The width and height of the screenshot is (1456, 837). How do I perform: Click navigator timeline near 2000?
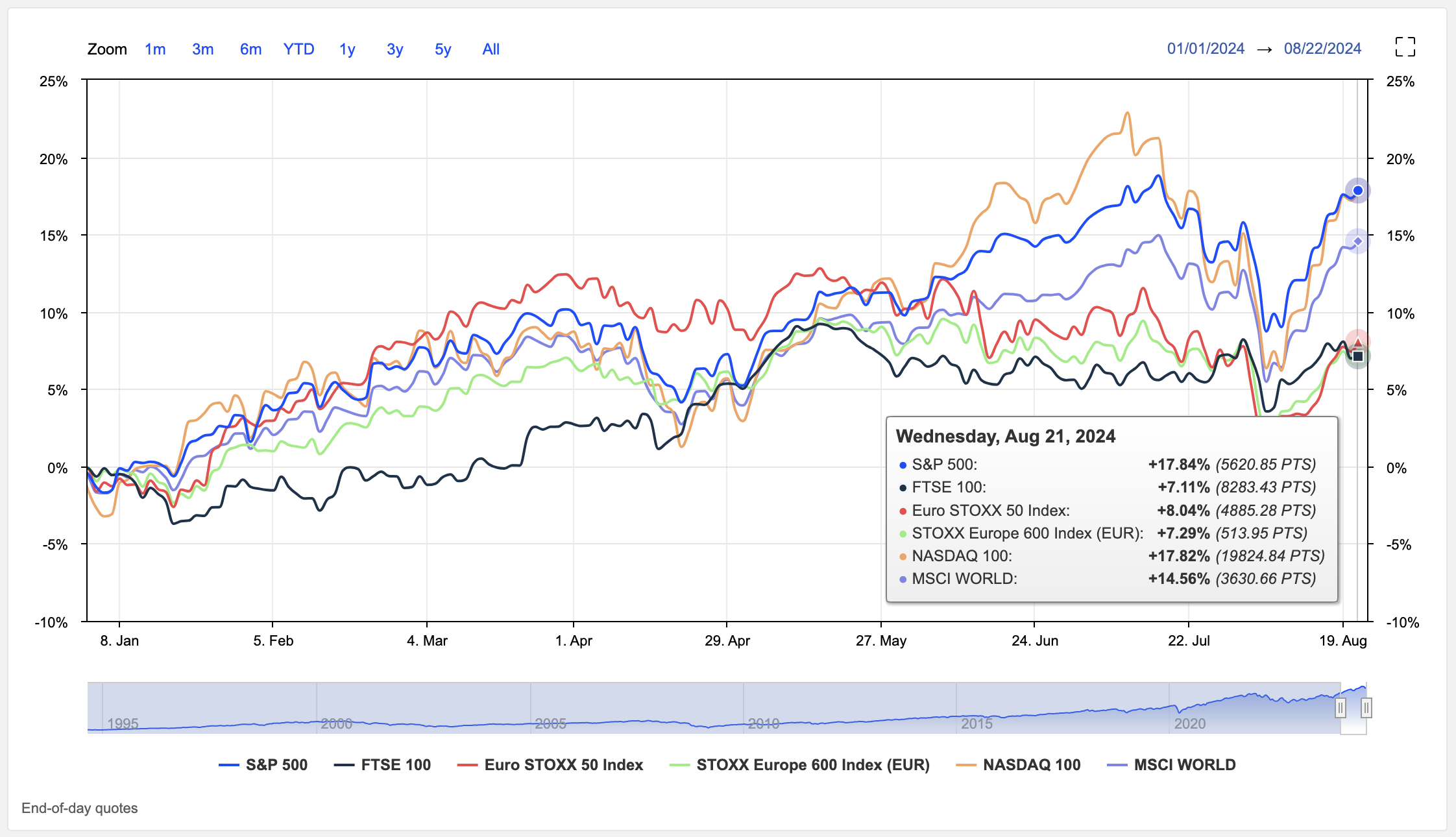(336, 723)
